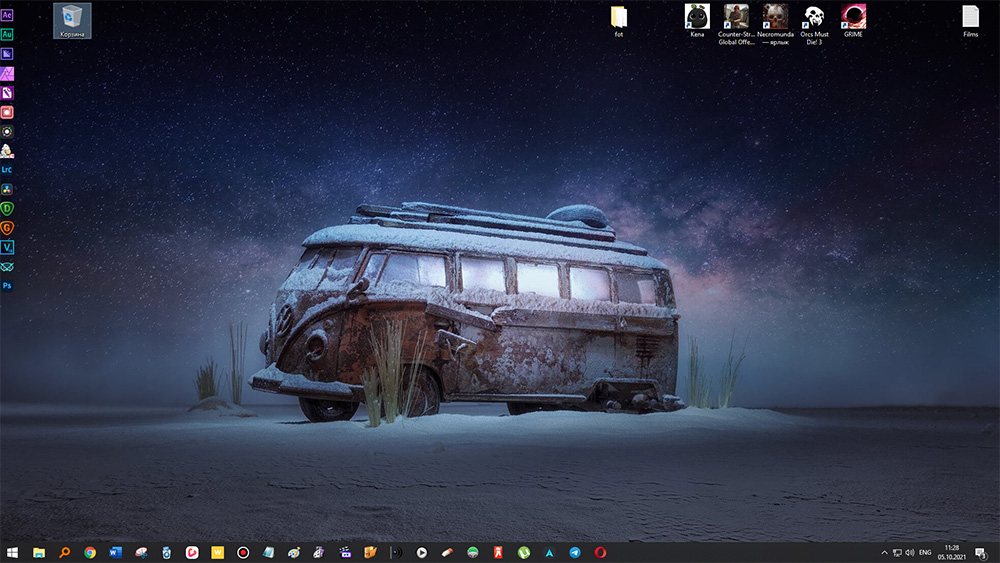Launch uTorrent from the taskbar
Screen dimensions: 1000x563
(x=524, y=553)
